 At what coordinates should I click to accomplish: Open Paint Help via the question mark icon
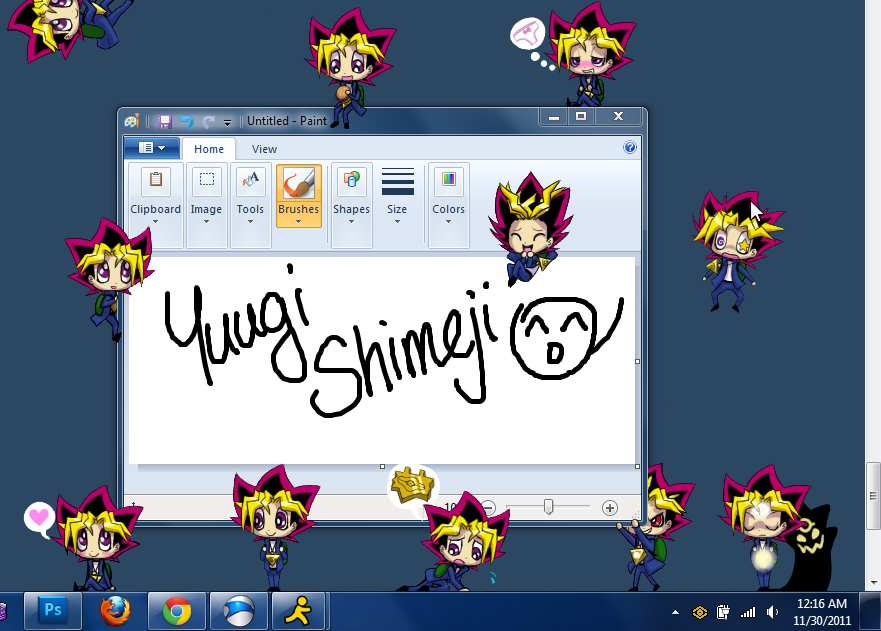[630, 148]
